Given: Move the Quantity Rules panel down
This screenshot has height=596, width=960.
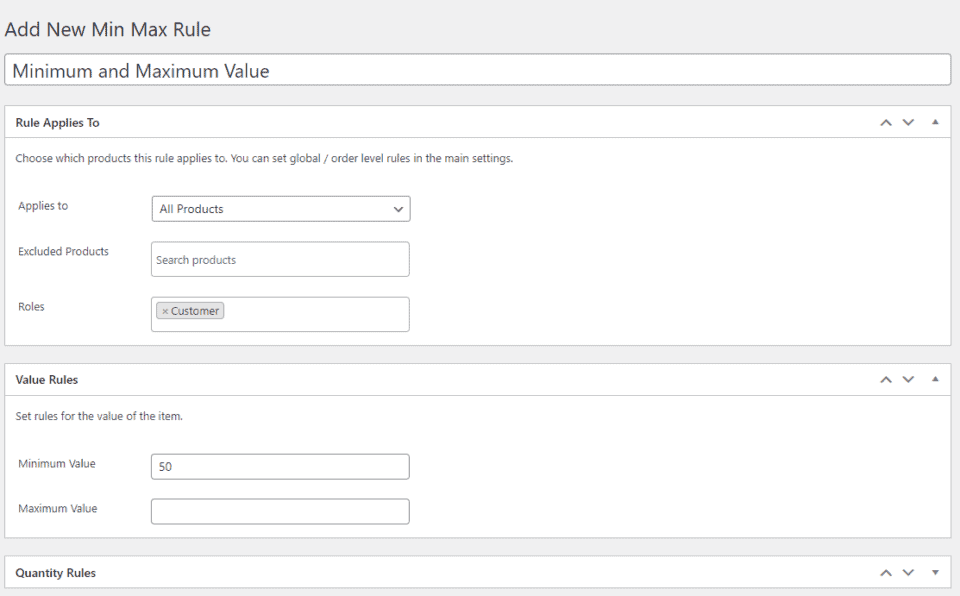Looking at the screenshot, I should [908, 572].
